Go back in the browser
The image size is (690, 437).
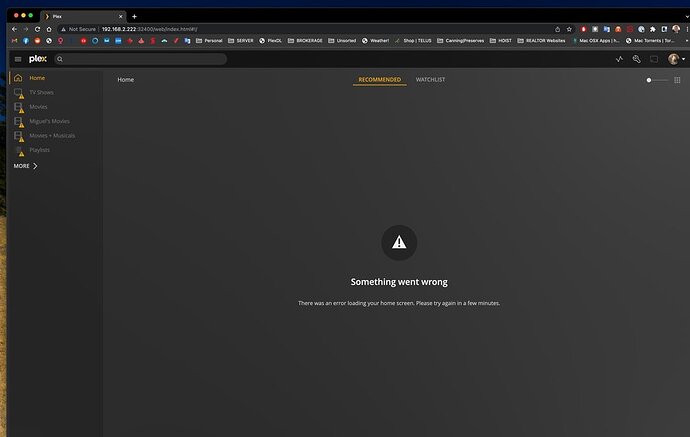15,29
